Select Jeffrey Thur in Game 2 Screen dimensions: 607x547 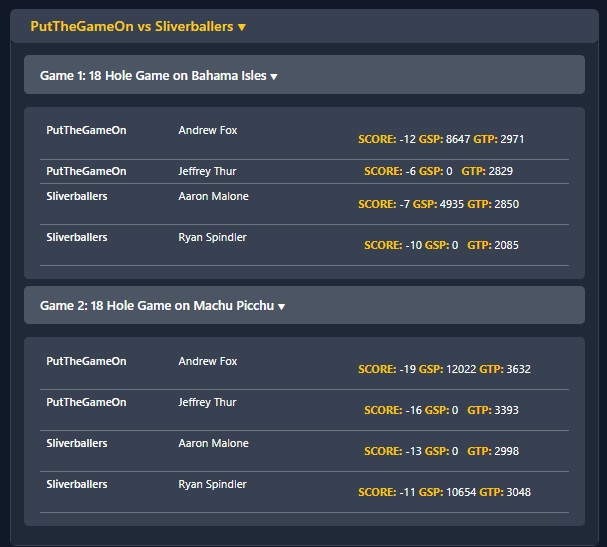click(207, 402)
